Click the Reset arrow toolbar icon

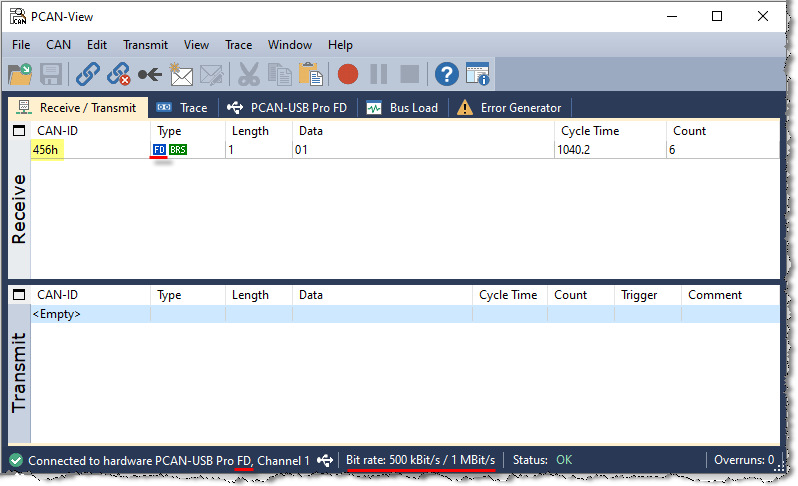pyautogui.click(x=150, y=75)
